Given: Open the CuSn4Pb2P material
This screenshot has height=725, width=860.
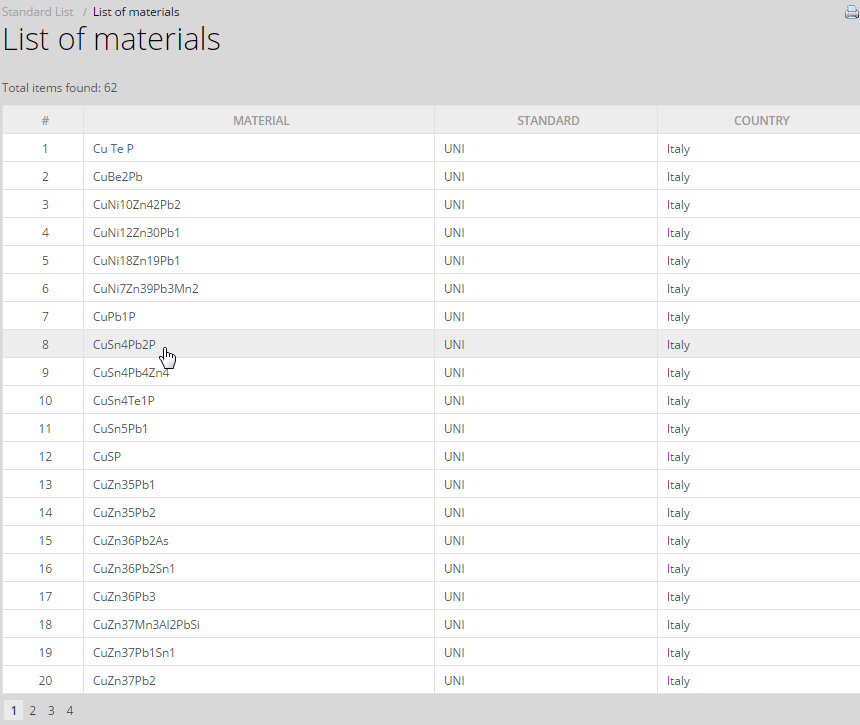Looking at the screenshot, I should 124,345.
